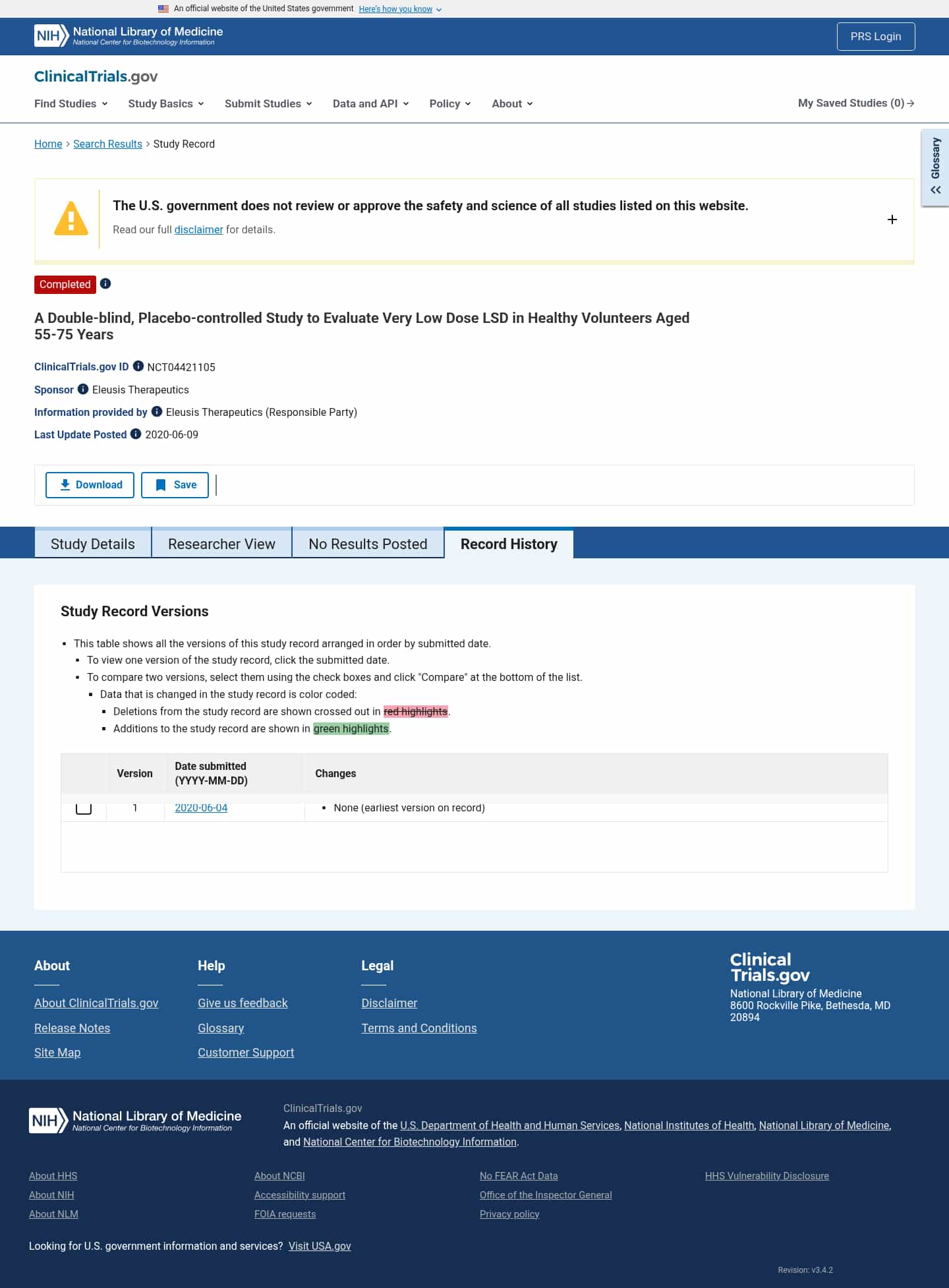Select the Record History tab
This screenshot has height=1288, width=949.
coord(509,544)
